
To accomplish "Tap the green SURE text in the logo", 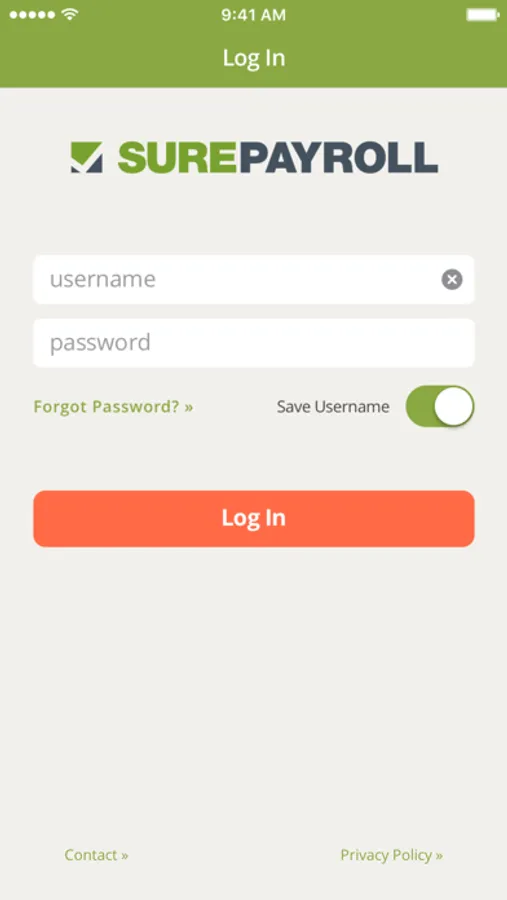I will (x=177, y=157).
